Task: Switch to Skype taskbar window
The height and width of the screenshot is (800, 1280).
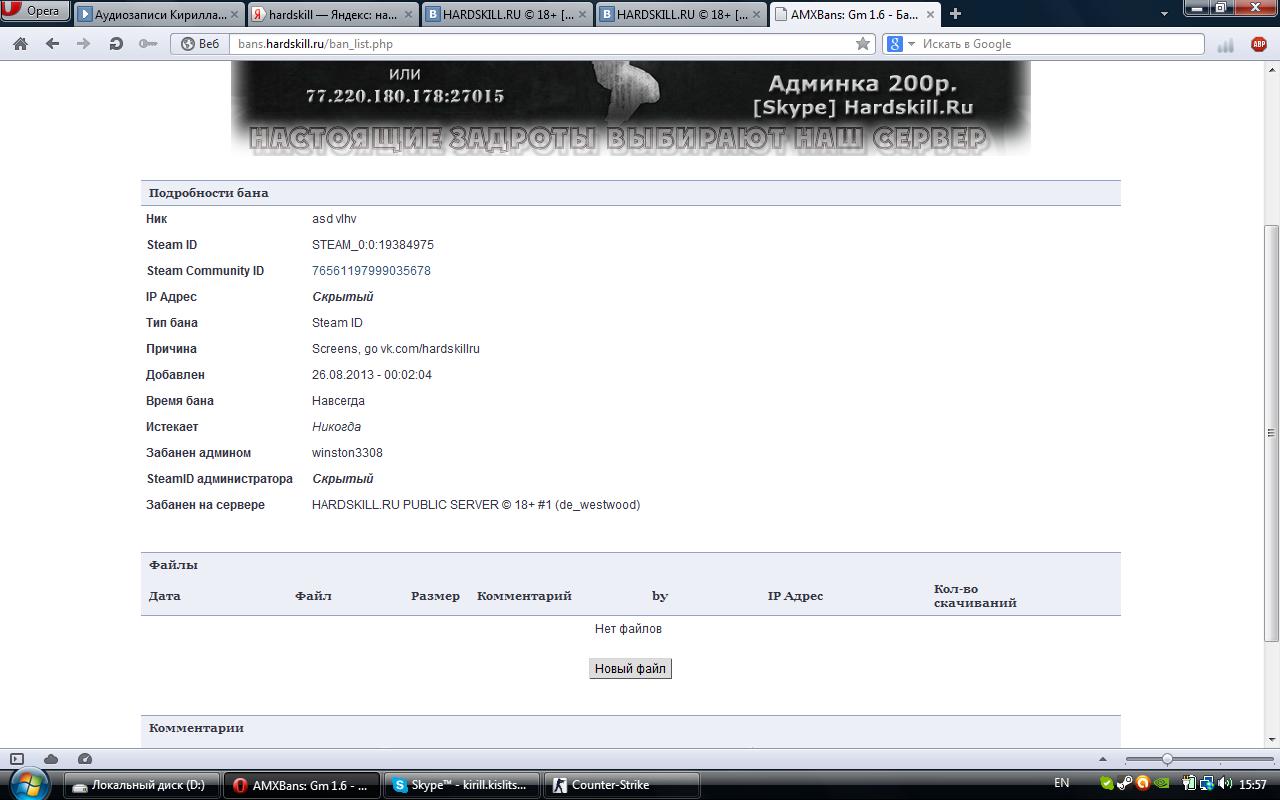Action: click(461, 785)
